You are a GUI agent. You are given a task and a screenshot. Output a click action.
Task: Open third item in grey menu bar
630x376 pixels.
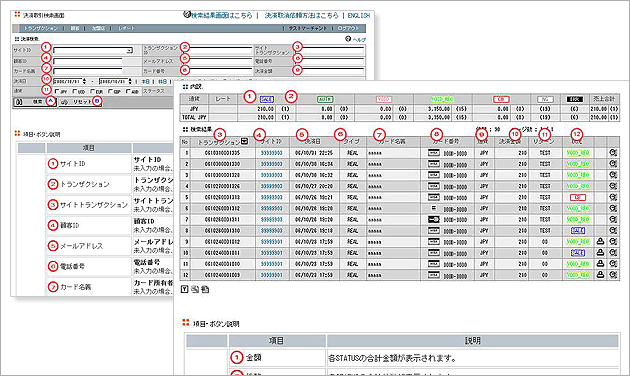pos(98,29)
